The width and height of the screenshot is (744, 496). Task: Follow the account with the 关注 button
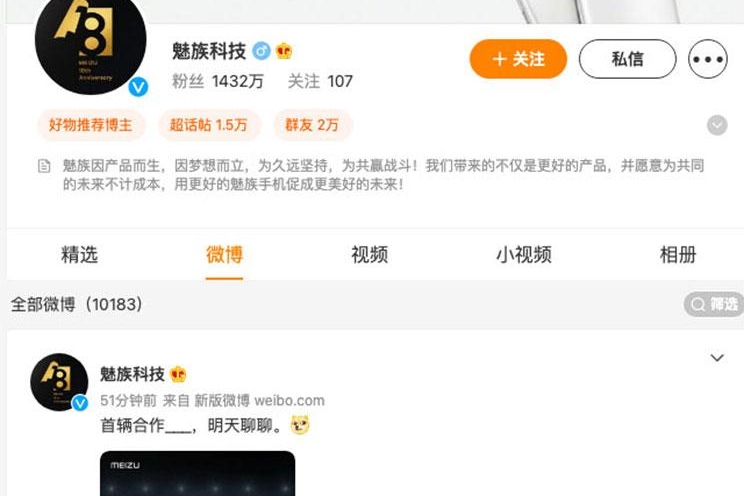click(518, 59)
